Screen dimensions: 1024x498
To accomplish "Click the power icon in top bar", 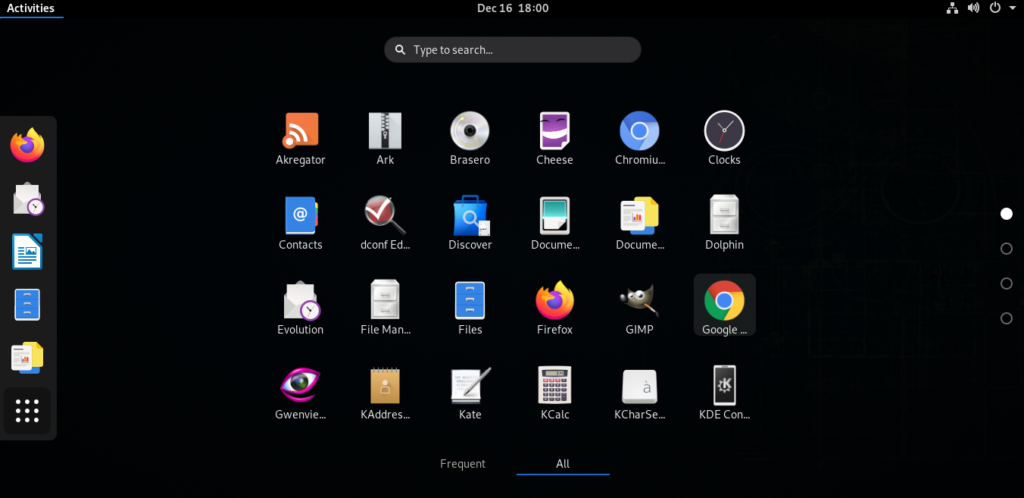I will click(x=995, y=8).
